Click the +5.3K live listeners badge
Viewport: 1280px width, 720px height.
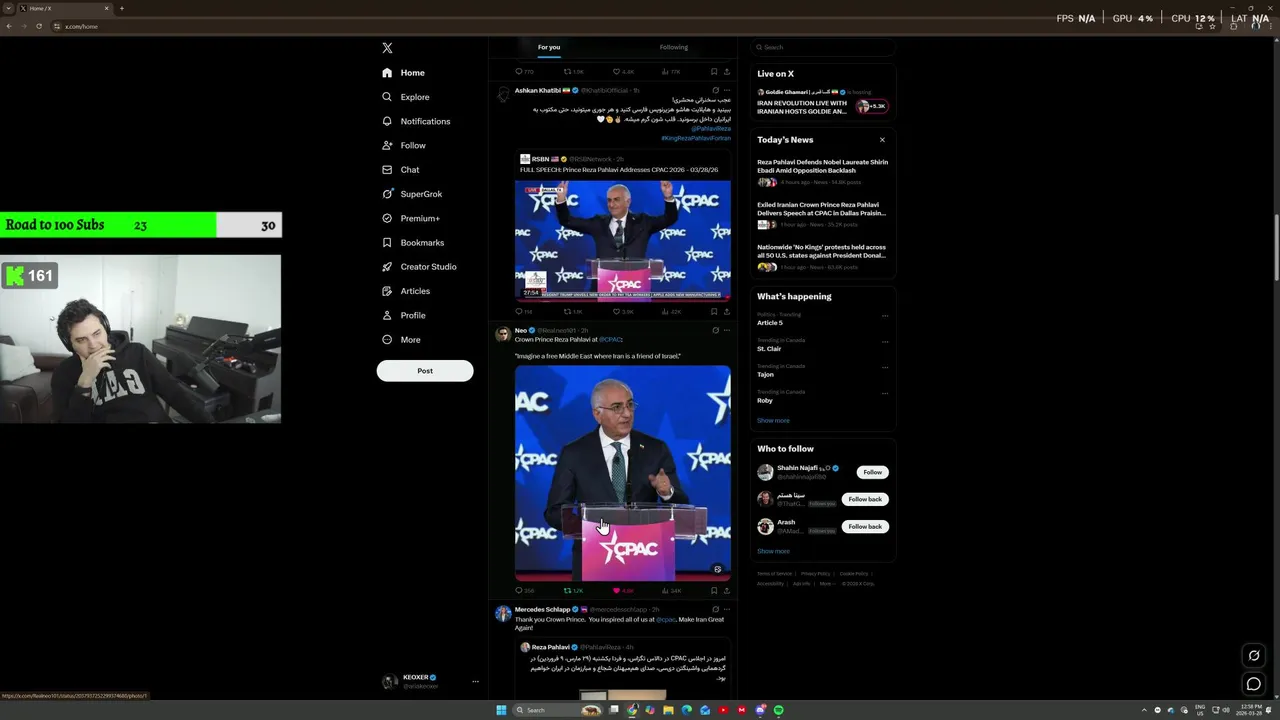(871, 106)
